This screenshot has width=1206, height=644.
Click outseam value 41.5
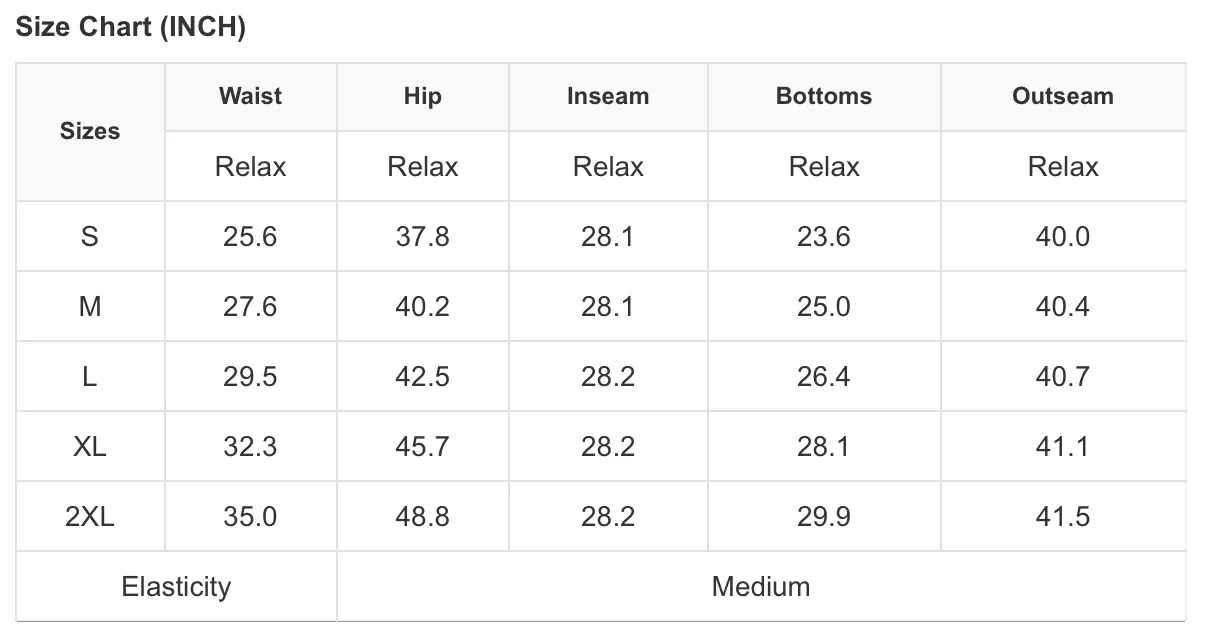point(1063,517)
